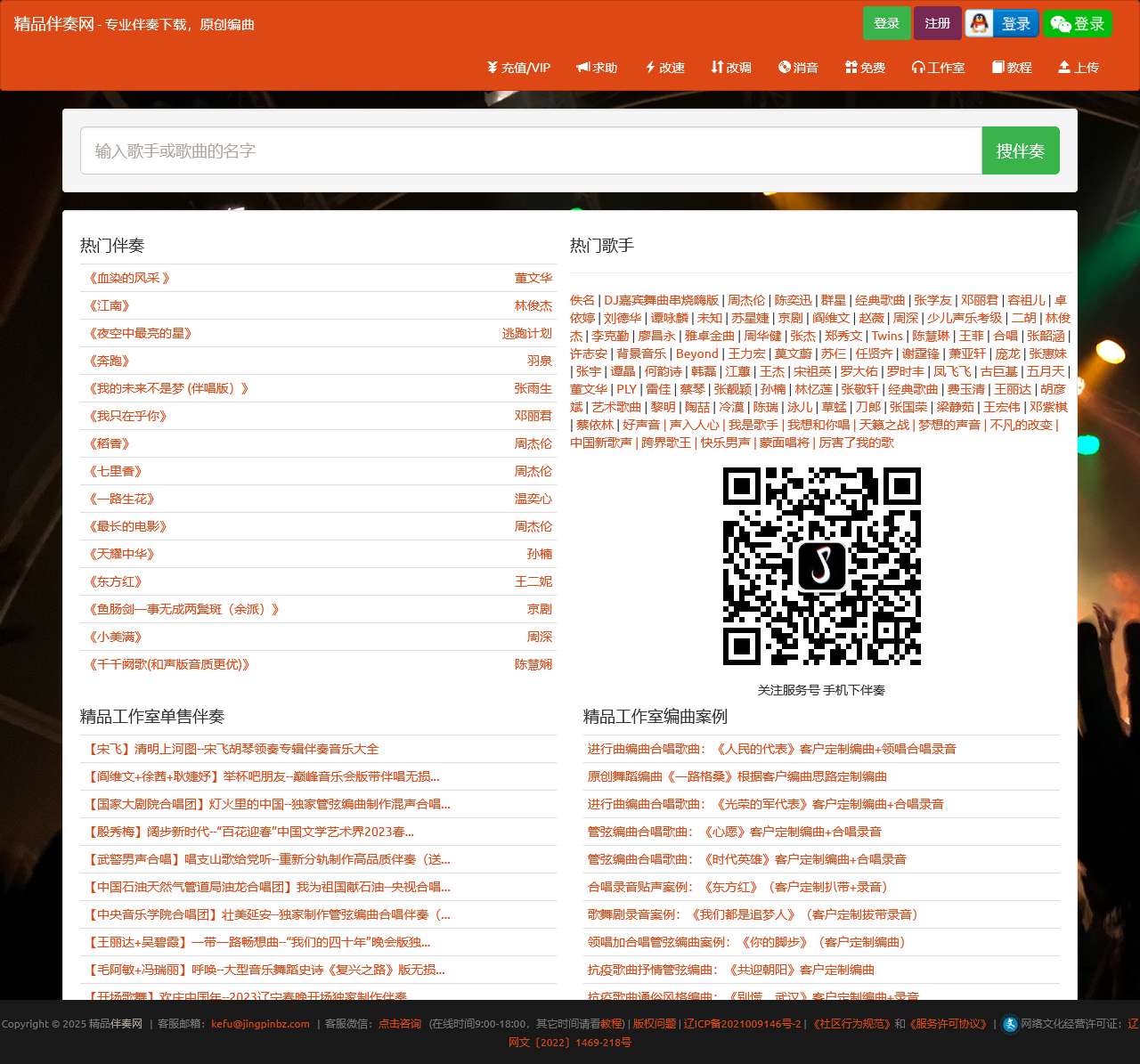
Task: Open 《稻香》 accompaniment link
Action: pyautogui.click(x=110, y=444)
